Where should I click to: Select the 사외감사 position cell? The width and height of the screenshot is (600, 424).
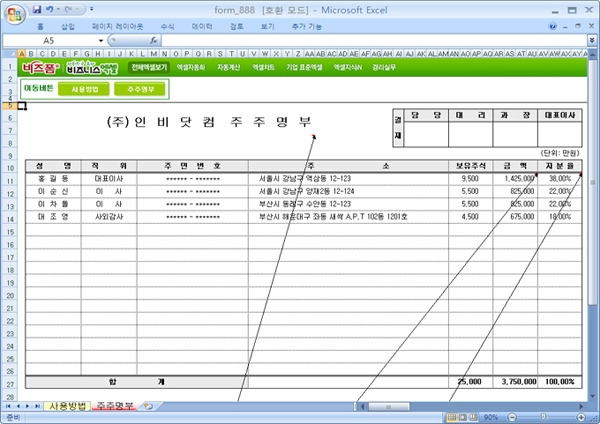pos(109,217)
